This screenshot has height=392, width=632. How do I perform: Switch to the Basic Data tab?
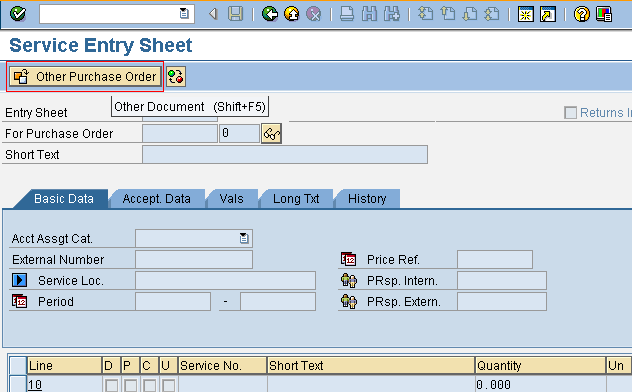pyautogui.click(x=64, y=199)
